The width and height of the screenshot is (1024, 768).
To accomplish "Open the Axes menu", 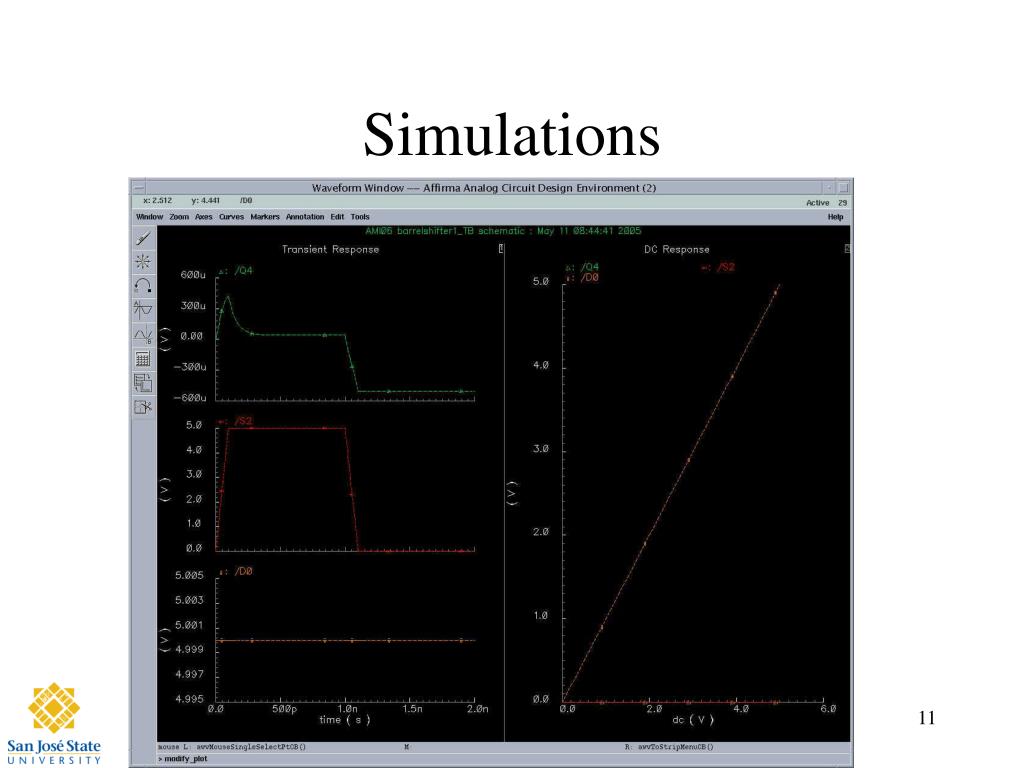I will [204, 217].
